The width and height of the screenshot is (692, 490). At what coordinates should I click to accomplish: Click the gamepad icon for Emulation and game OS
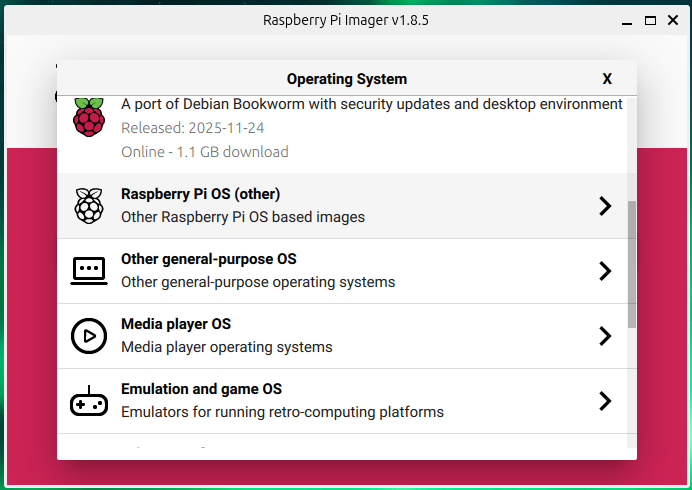88,401
